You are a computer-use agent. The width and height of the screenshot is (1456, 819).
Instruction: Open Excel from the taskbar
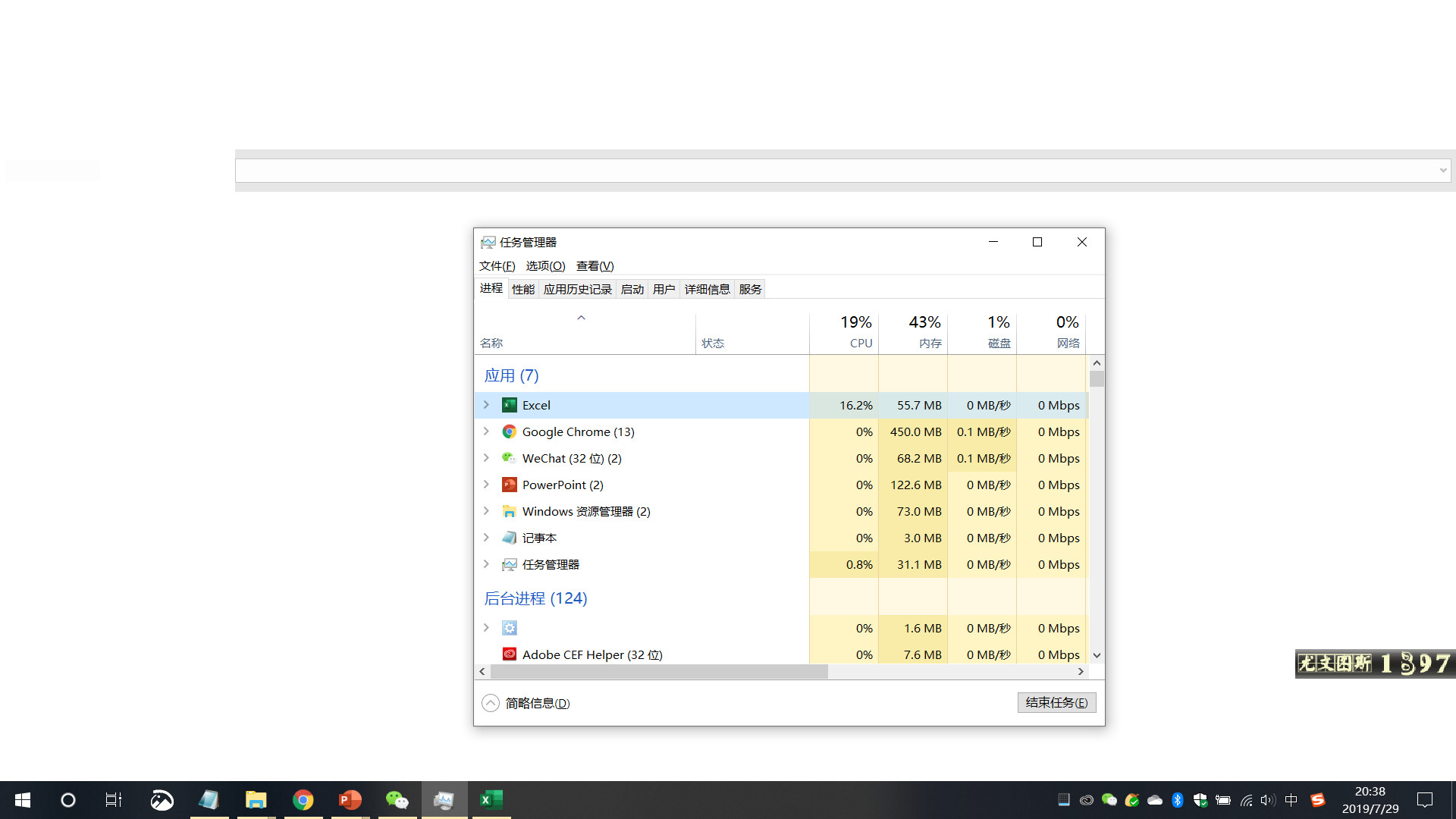coord(491,799)
